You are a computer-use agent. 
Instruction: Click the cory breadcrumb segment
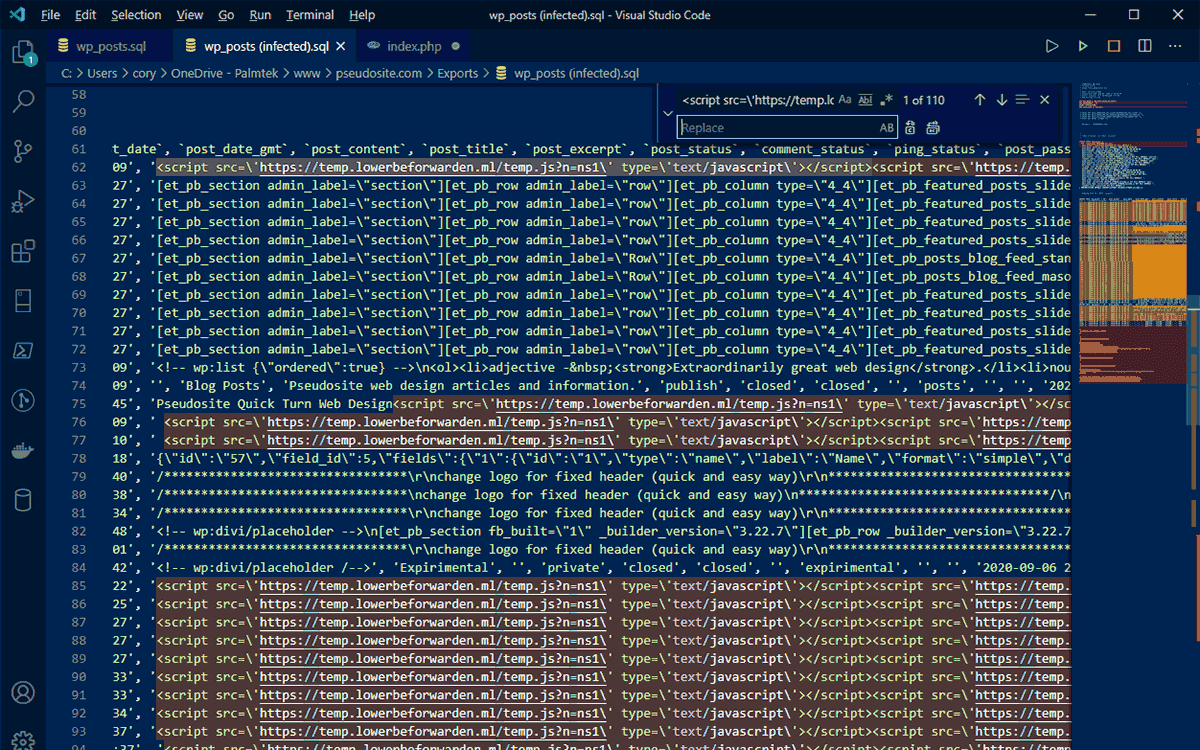click(x=144, y=73)
